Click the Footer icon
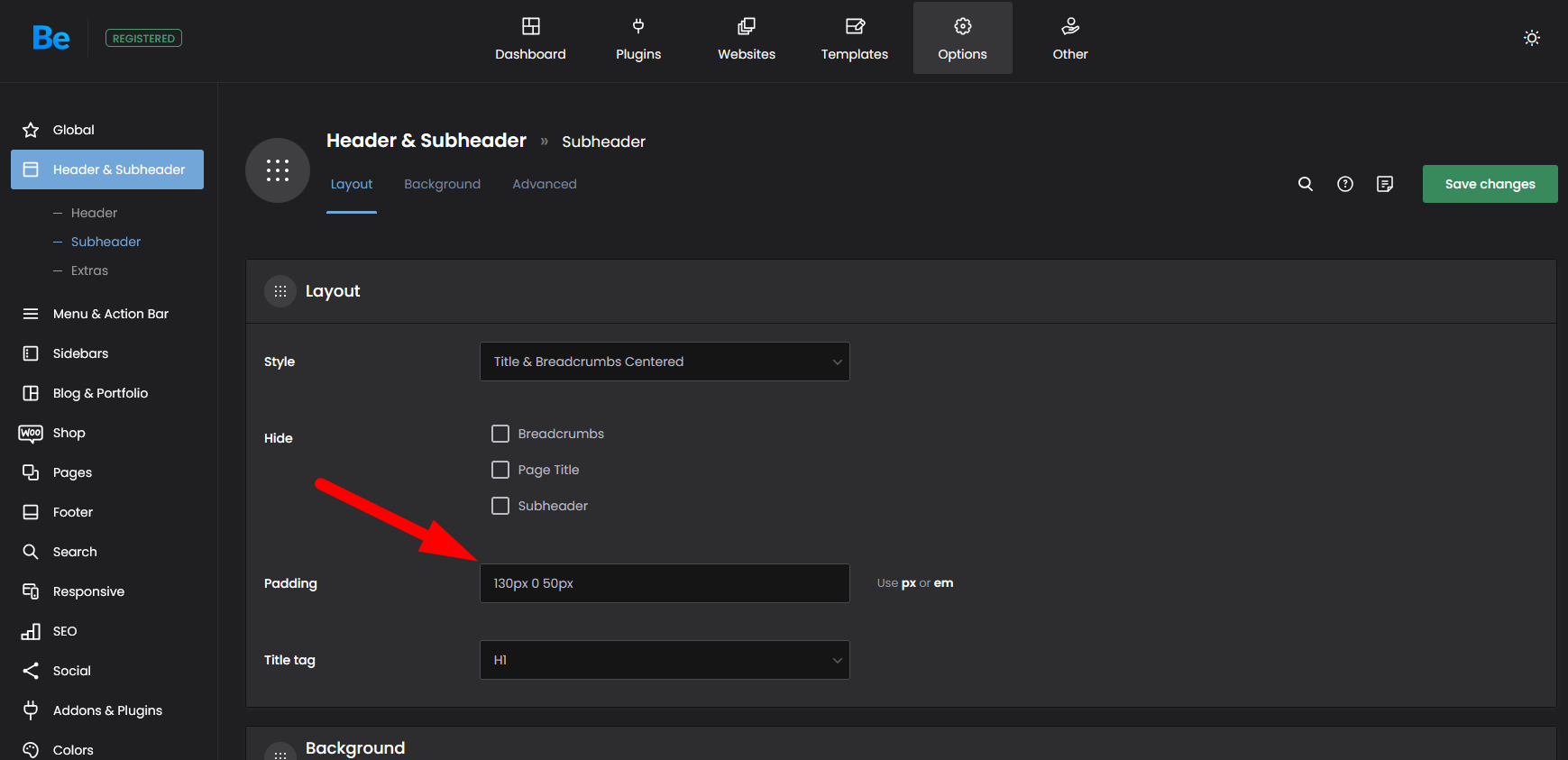 click(31, 512)
